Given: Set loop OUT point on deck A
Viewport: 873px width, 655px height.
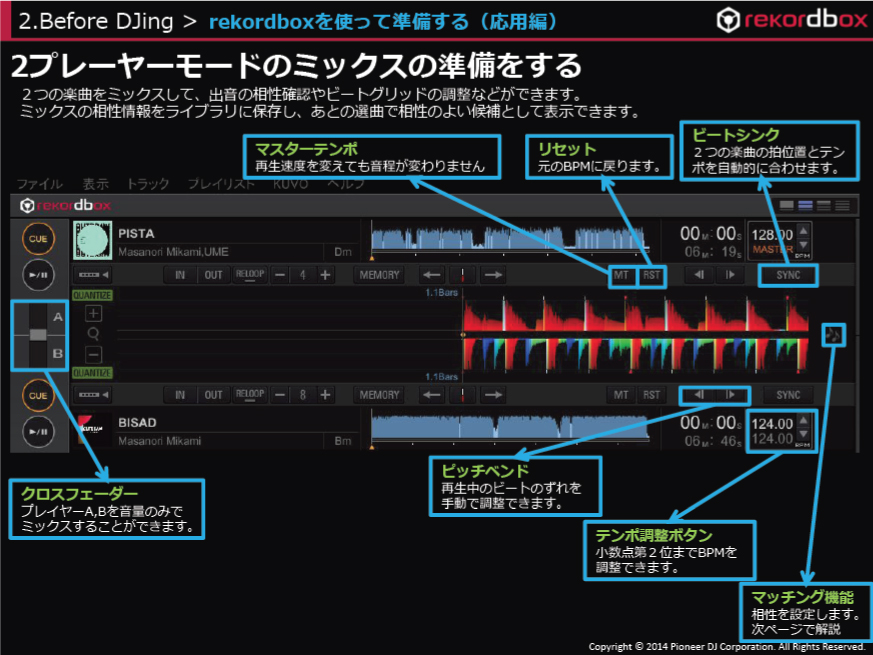Looking at the screenshot, I should pyautogui.click(x=213, y=275).
